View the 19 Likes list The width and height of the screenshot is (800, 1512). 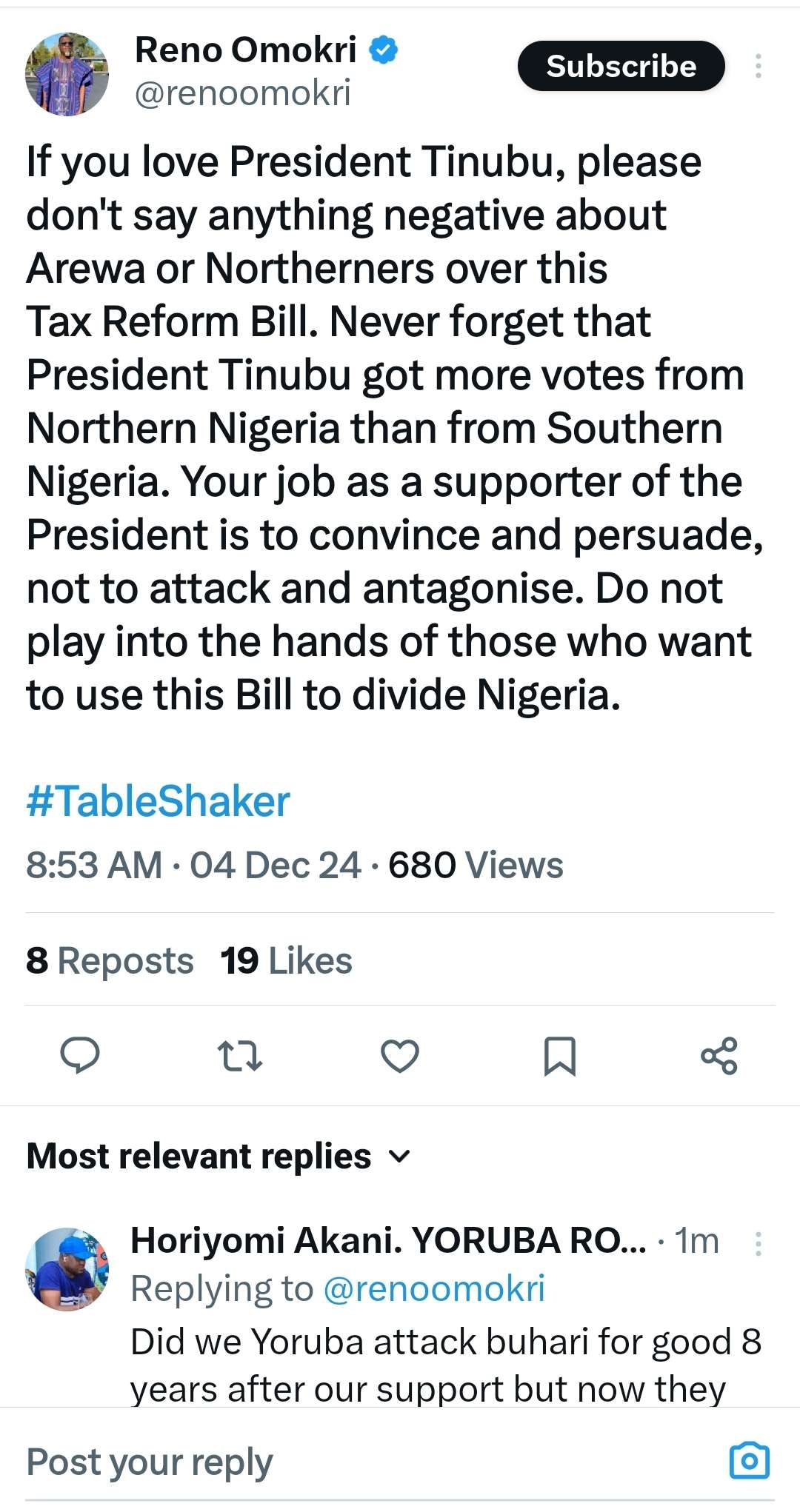pos(286,960)
